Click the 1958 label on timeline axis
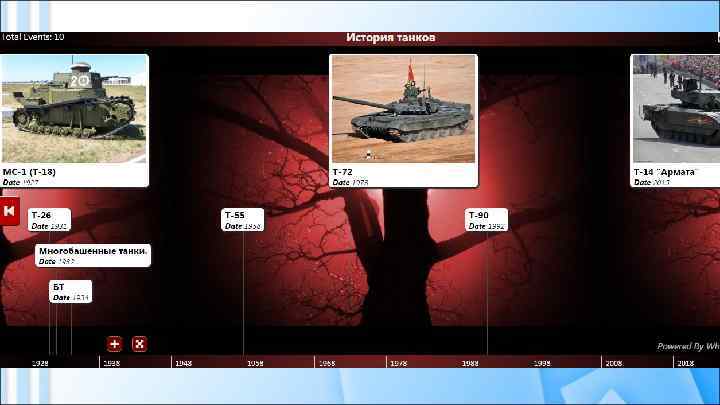 255,363
